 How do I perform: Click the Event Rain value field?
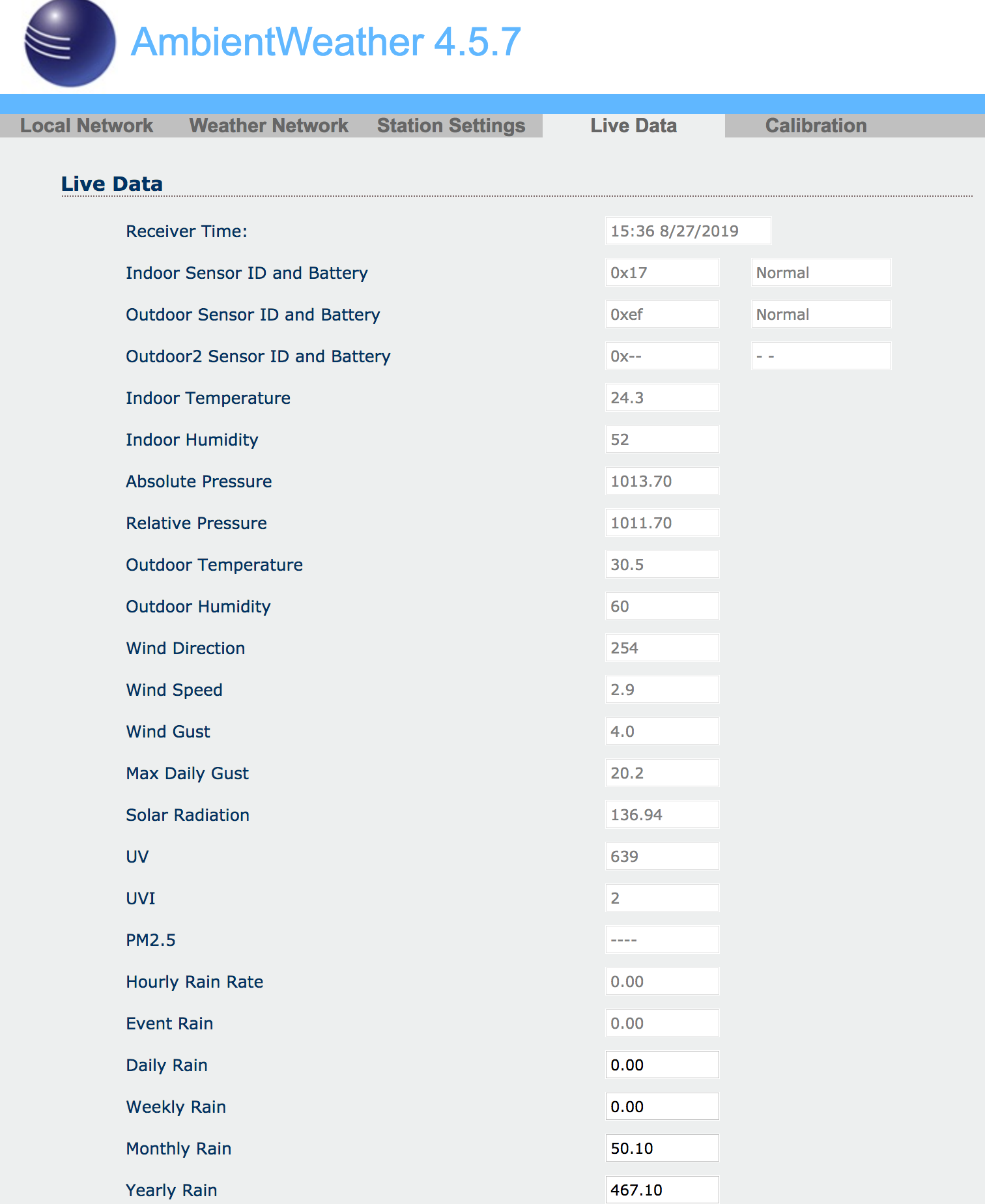tap(662, 1023)
